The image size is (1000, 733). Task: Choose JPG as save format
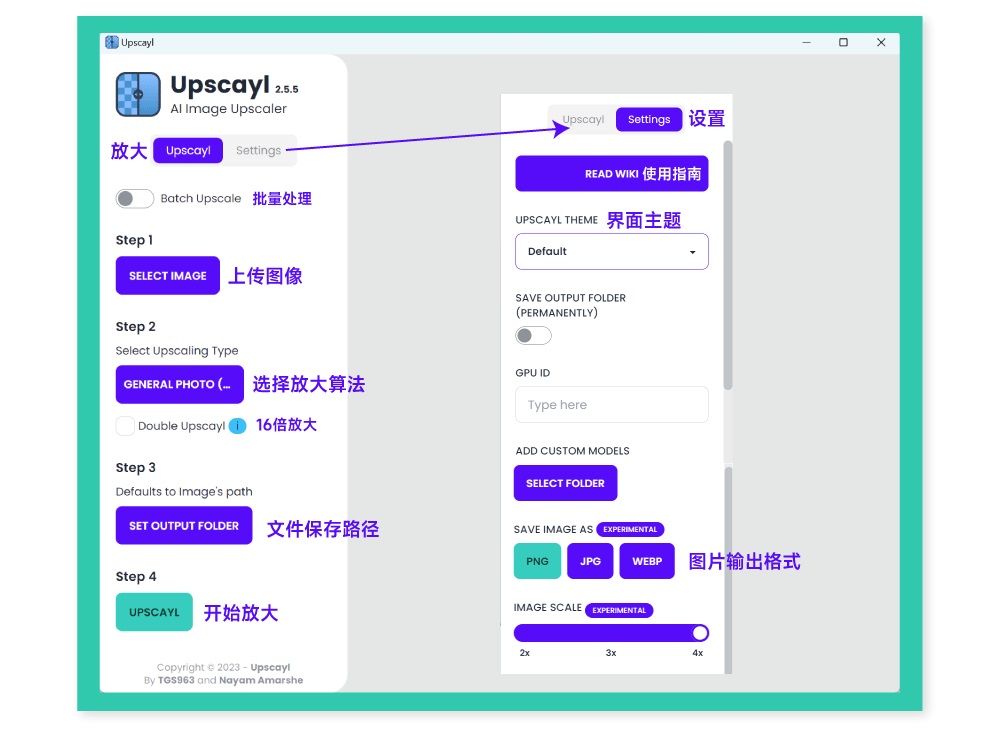pyautogui.click(x=590, y=561)
